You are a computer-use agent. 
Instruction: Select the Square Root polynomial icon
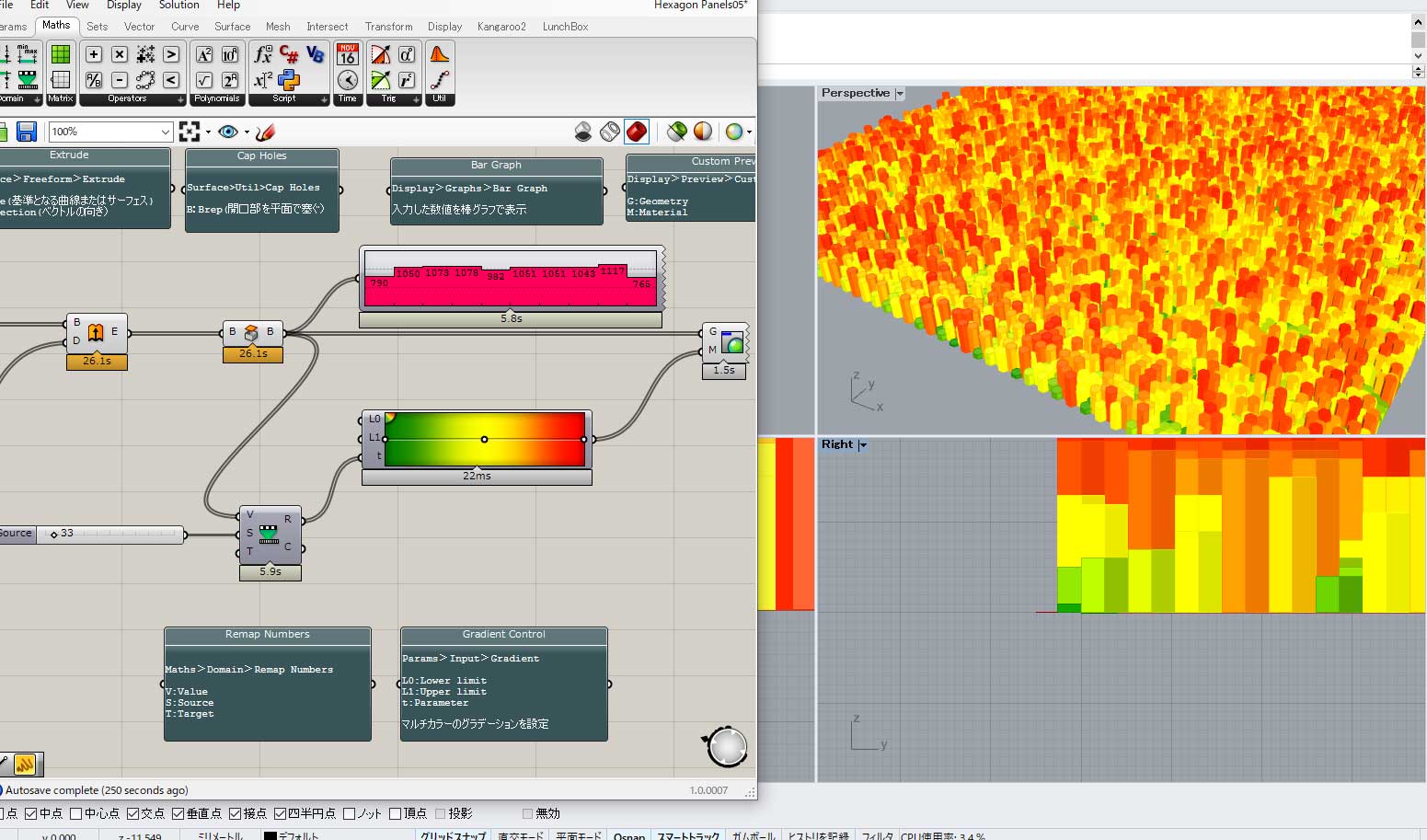point(204,80)
